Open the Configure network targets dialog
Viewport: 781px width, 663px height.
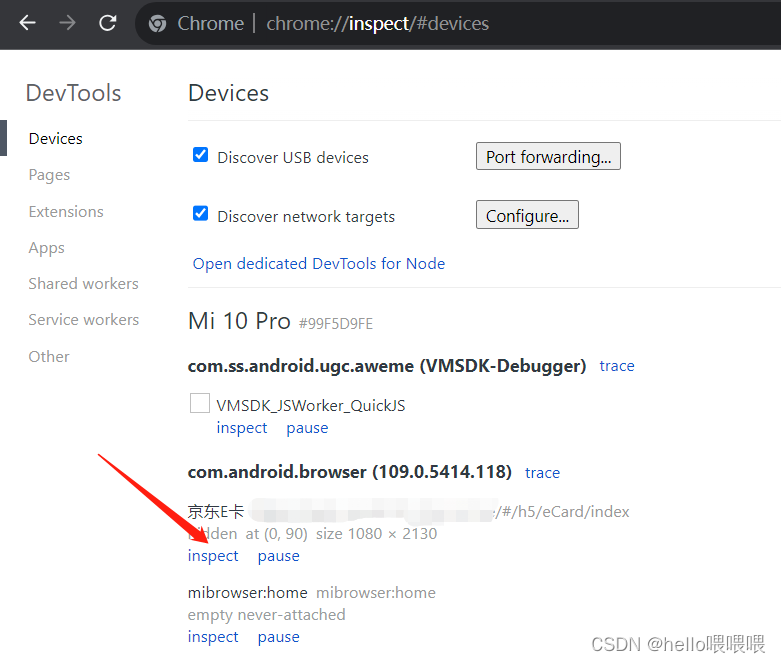point(527,215)
